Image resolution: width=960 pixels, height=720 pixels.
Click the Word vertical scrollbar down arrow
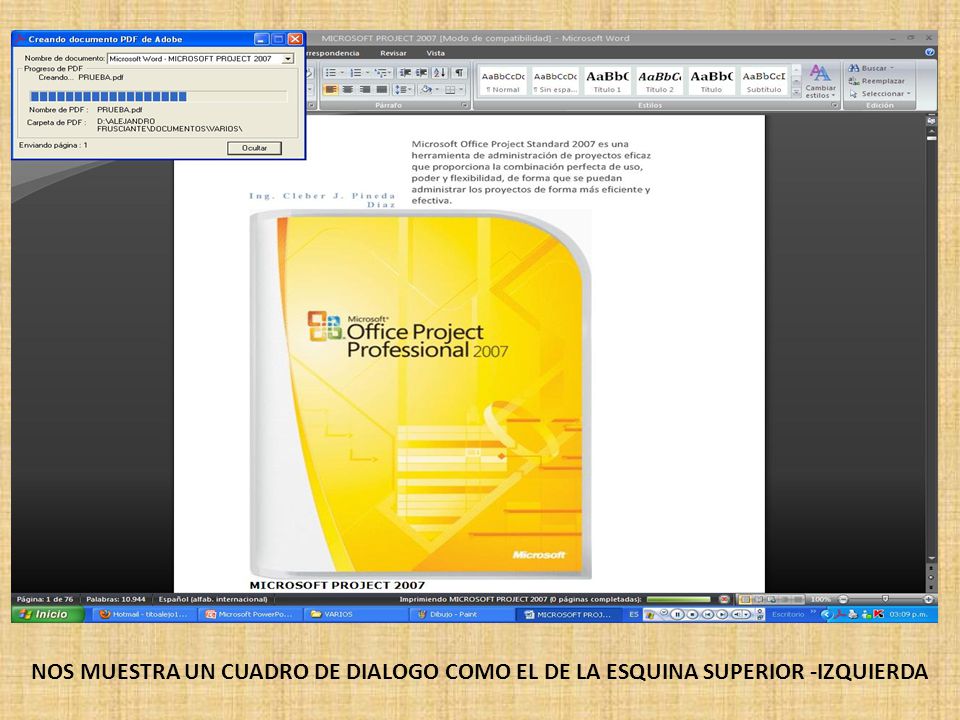[931, 558]
